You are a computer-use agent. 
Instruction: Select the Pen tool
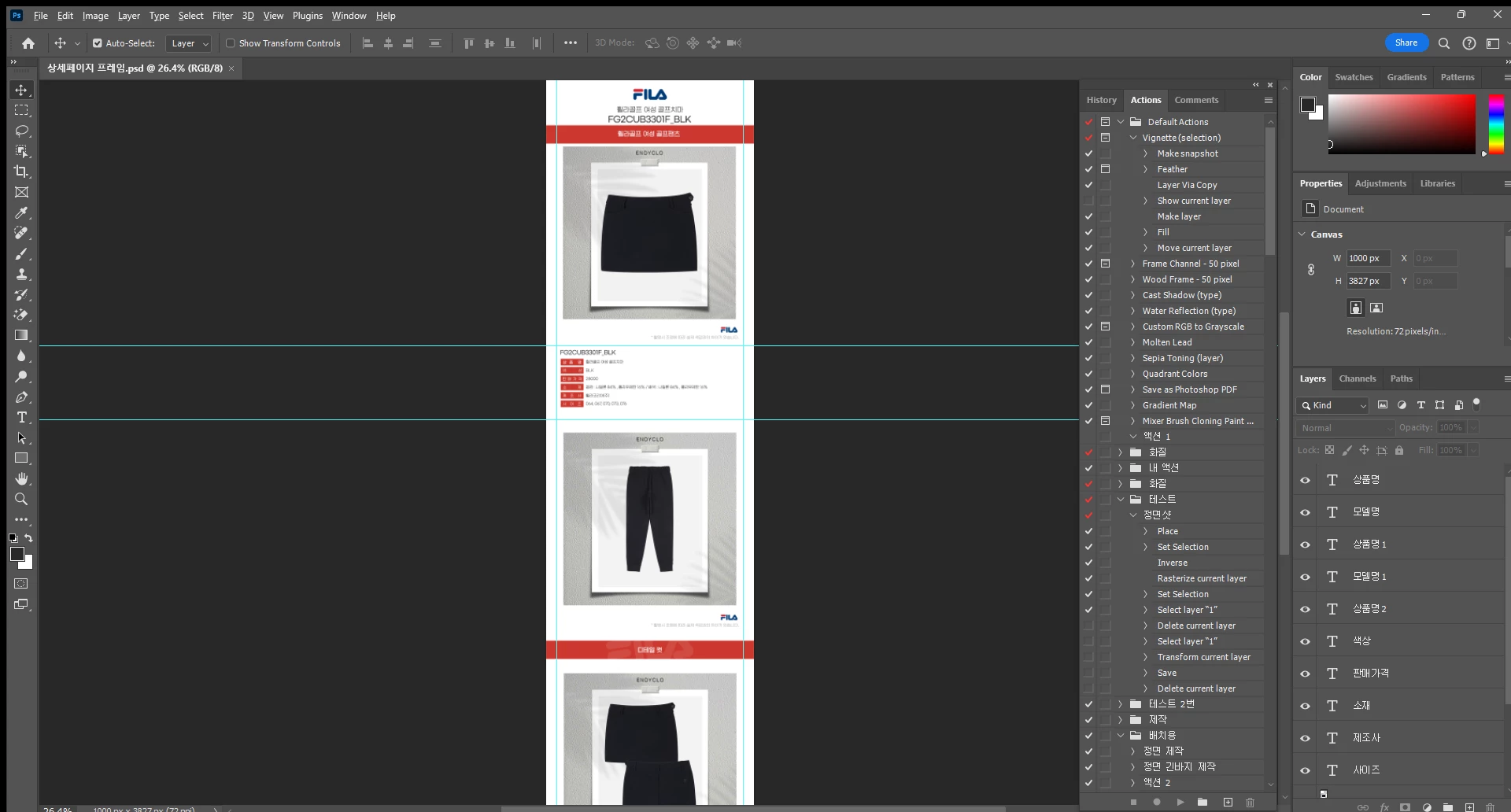[x=21, y=397]
